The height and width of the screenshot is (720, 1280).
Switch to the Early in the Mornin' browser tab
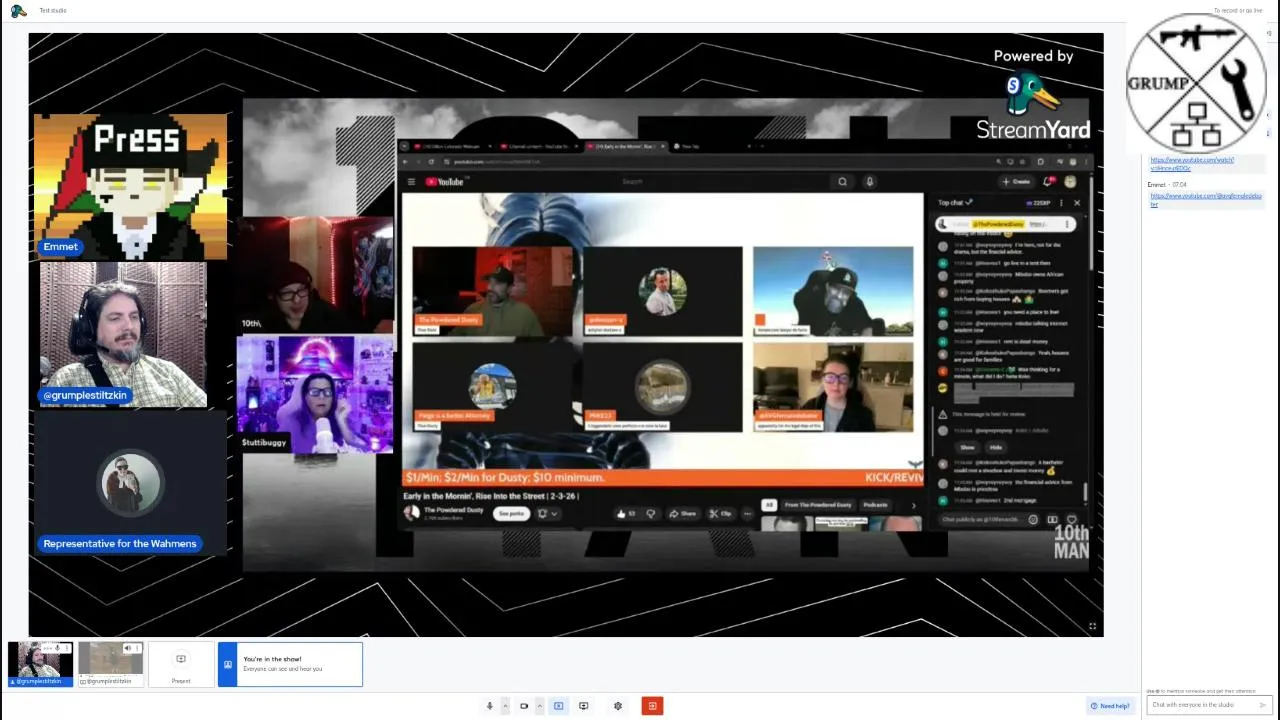click(625, 147)
